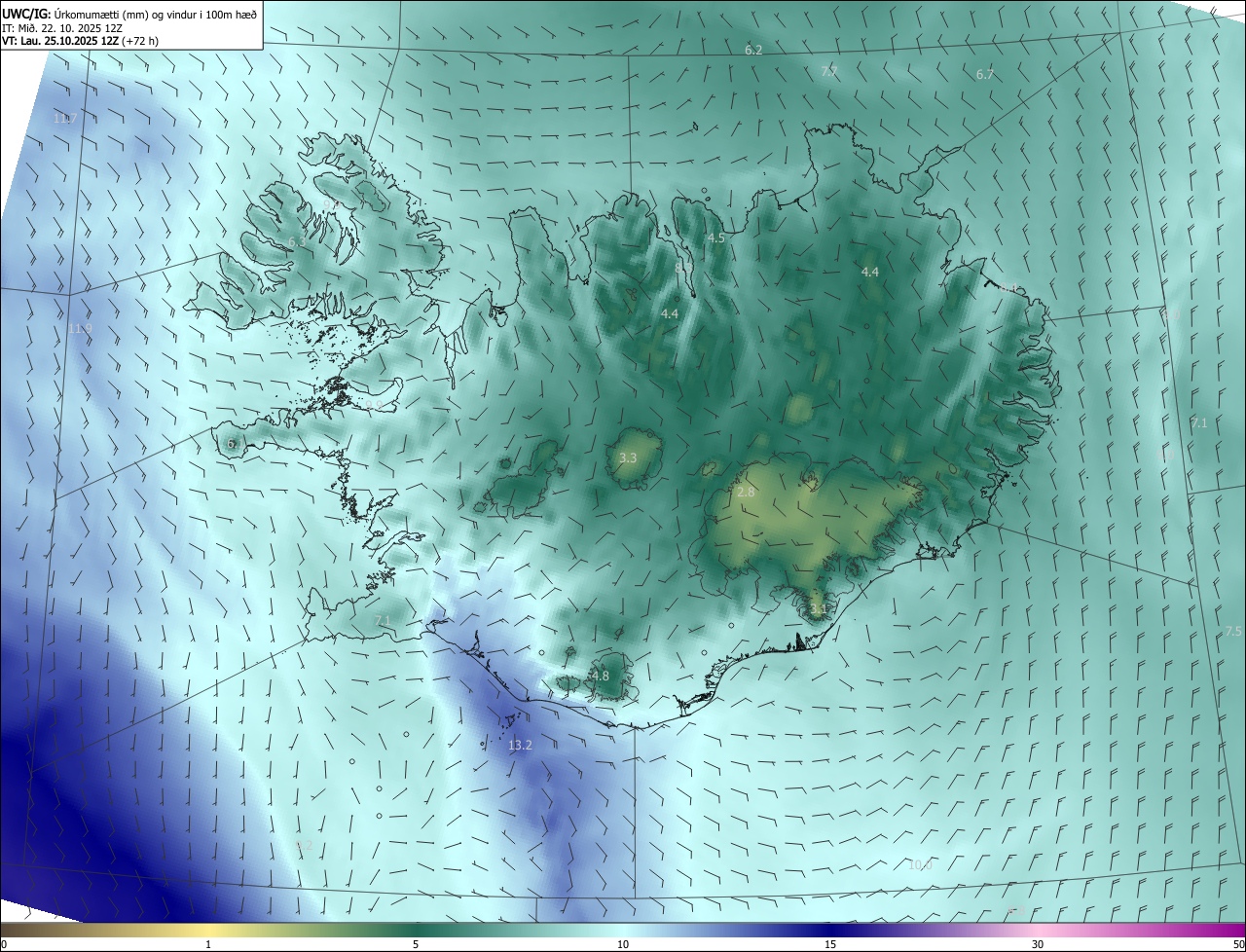Click the 11.7 value on the map
1246x952 pixels.
point(65,118)
